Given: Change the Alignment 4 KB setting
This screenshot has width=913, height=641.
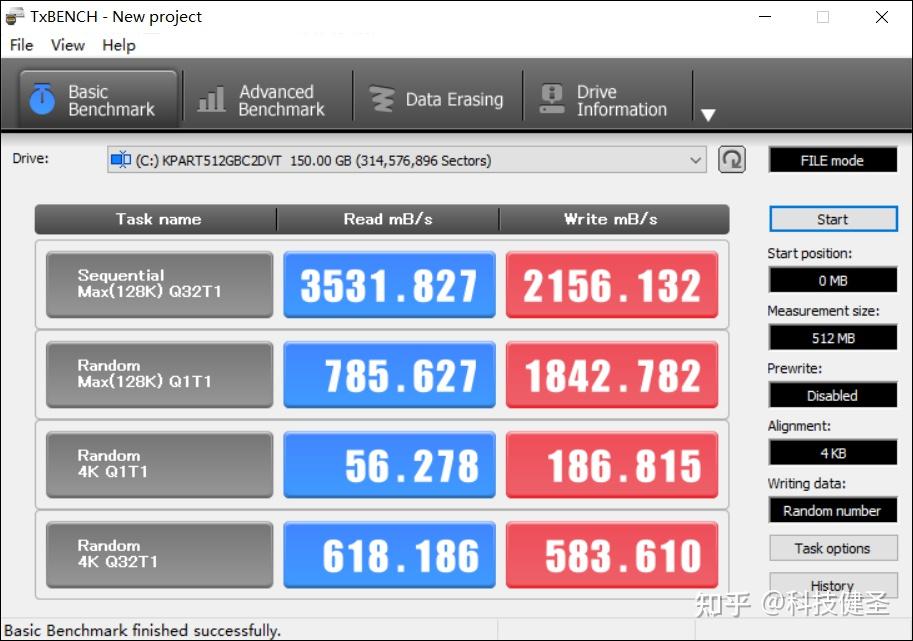Looking at the screenshot, I should click(x=833, y=453).
